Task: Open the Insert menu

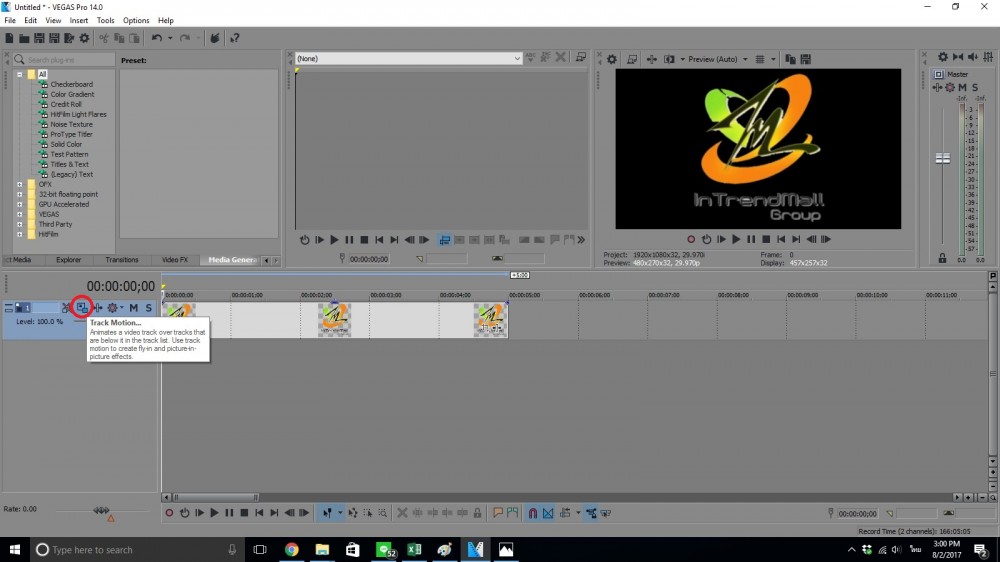Action: pyautogui.click(x=79, y=20)
